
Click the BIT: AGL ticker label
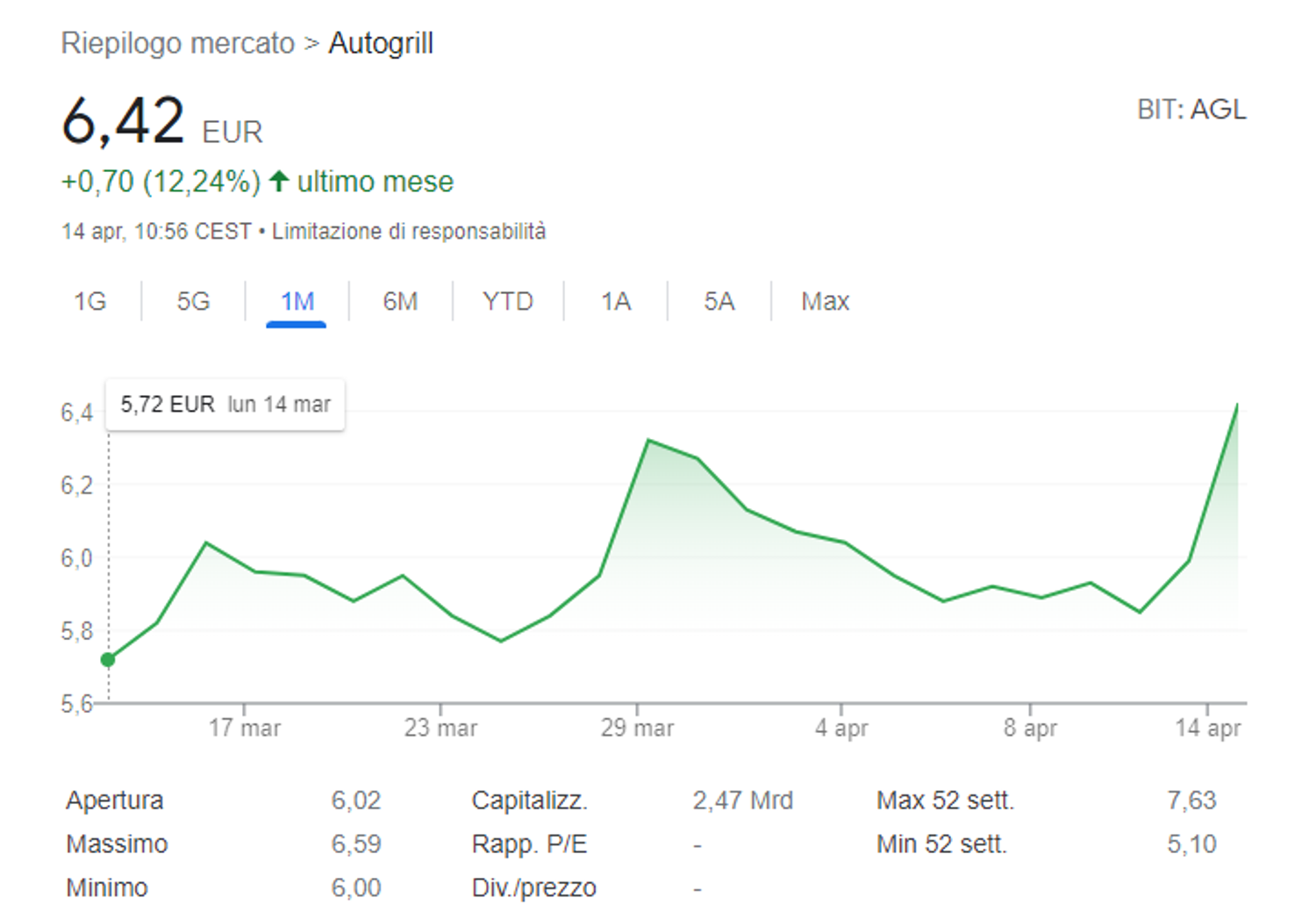1191,110
